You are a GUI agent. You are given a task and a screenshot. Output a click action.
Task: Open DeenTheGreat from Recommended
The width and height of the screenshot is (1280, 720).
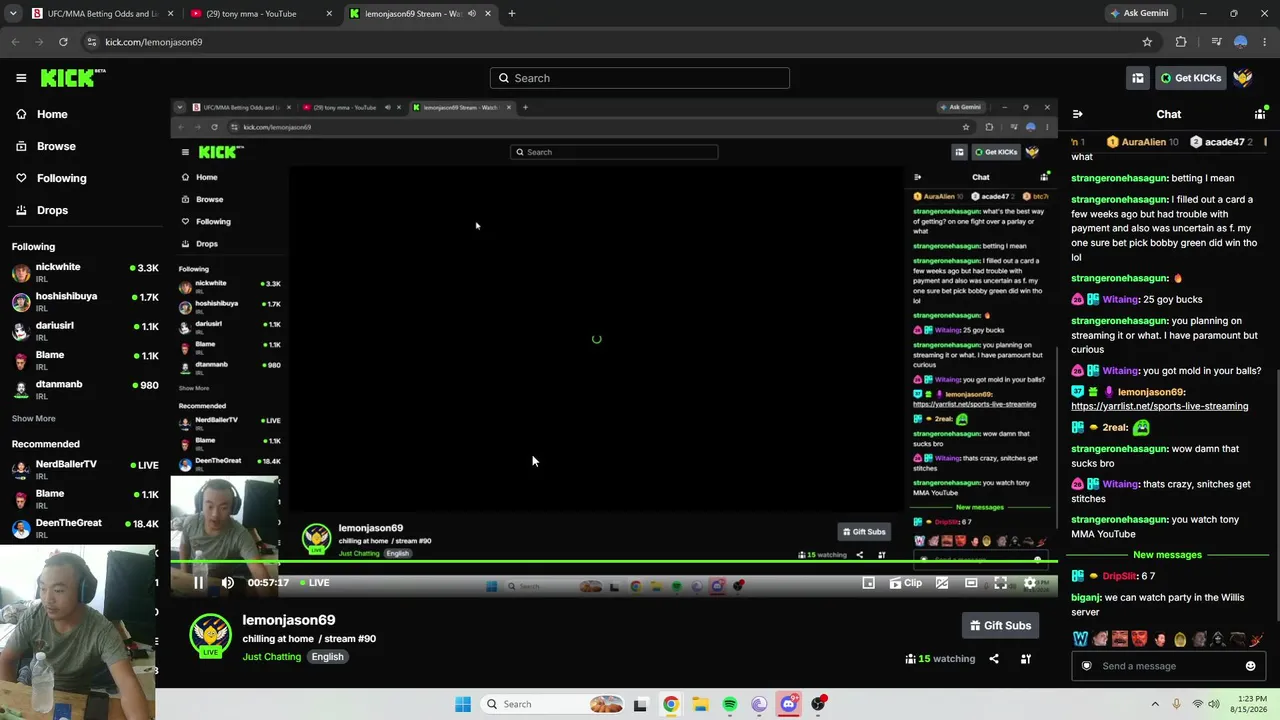tap(85, 528)
